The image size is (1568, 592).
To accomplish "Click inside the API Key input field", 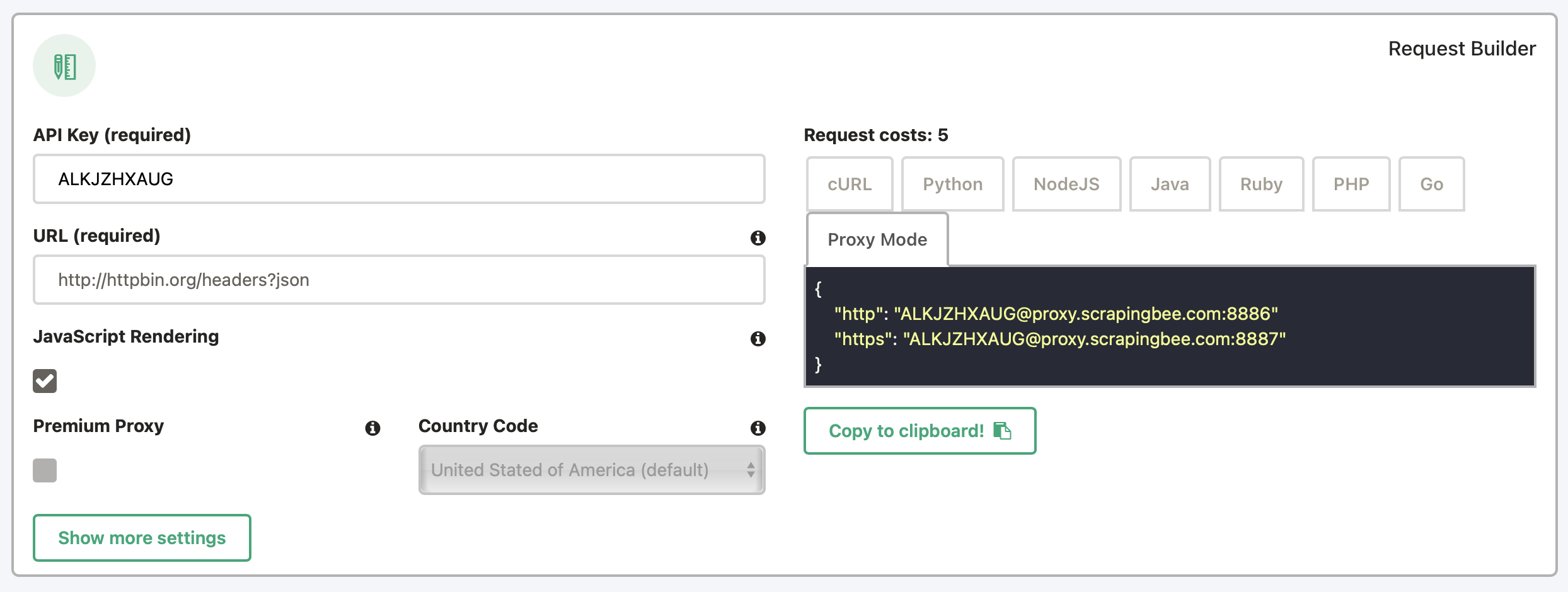I will pyautogui.click(x=398, y=179).
